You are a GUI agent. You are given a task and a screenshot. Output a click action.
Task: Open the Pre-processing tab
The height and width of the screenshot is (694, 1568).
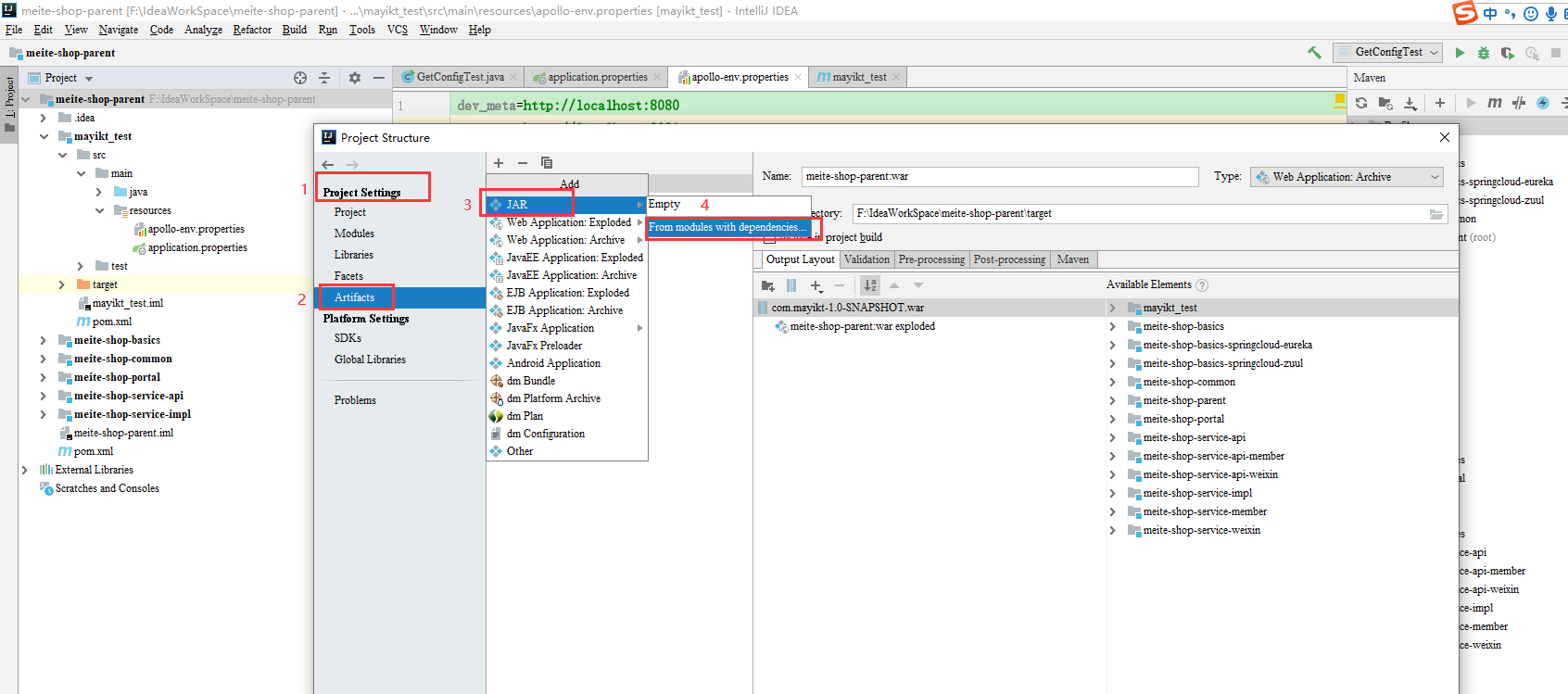point(931,259)
